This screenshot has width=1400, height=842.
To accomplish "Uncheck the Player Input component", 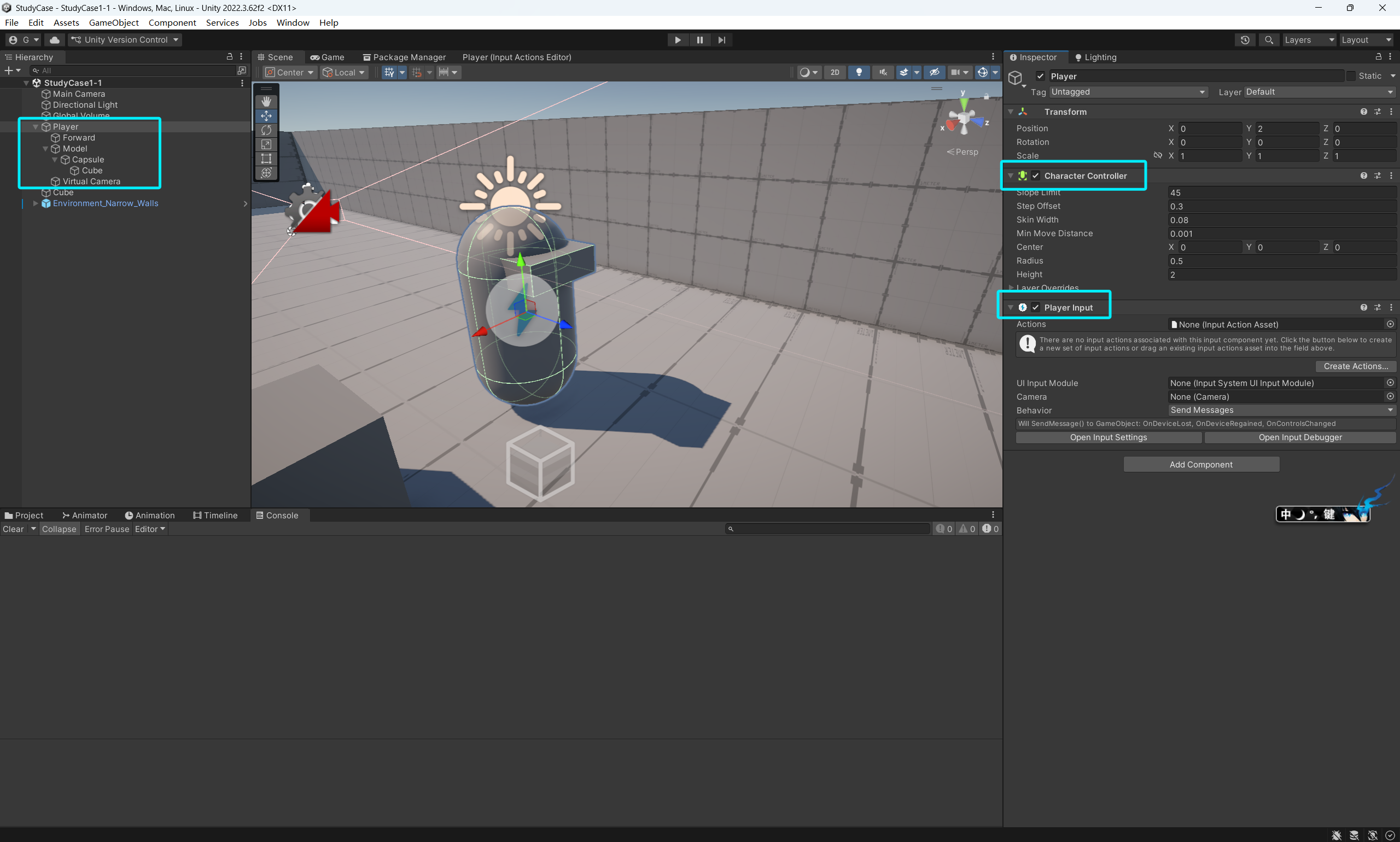I will [1036, 307].
